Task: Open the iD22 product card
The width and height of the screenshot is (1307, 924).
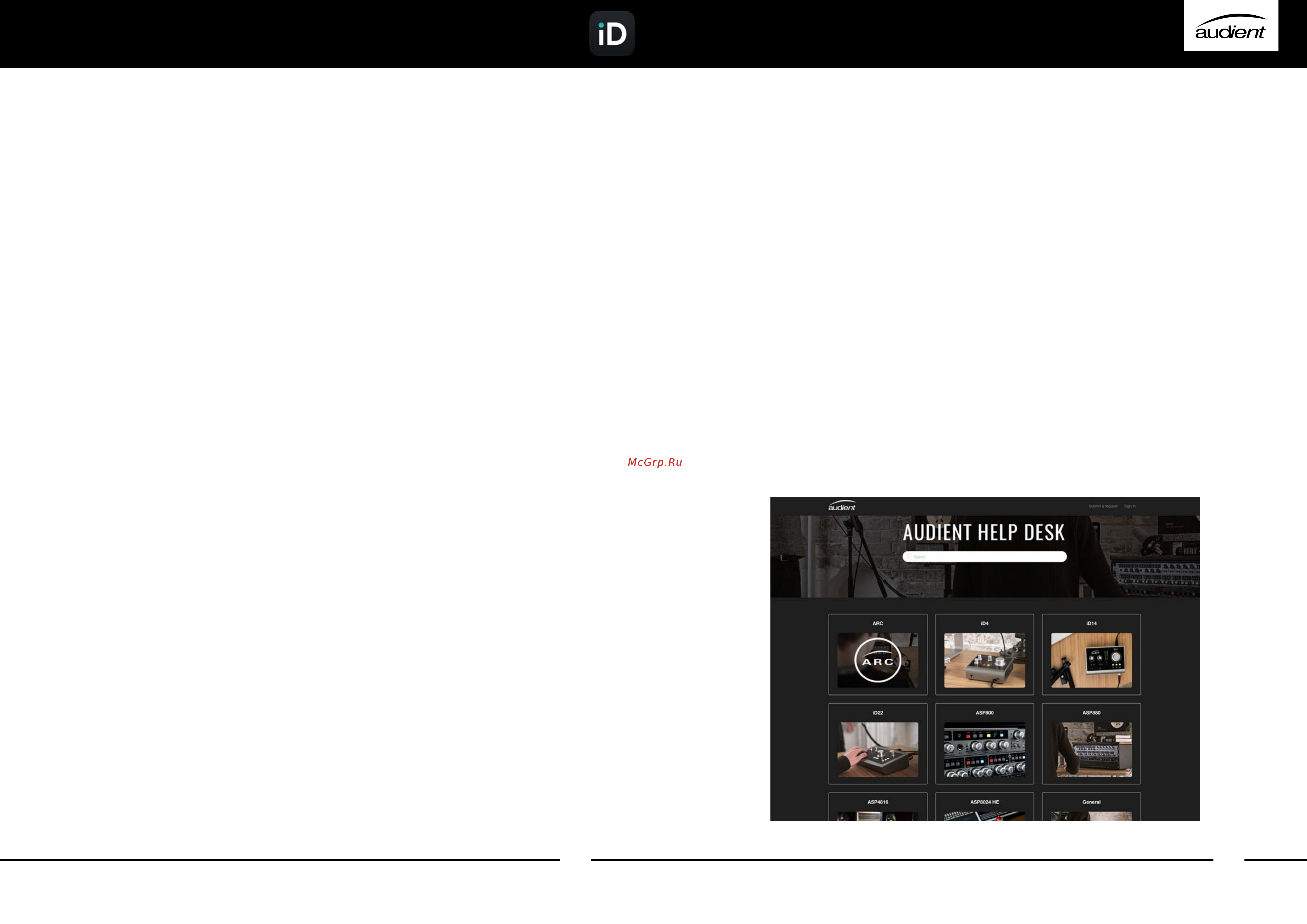Action: 878,744
